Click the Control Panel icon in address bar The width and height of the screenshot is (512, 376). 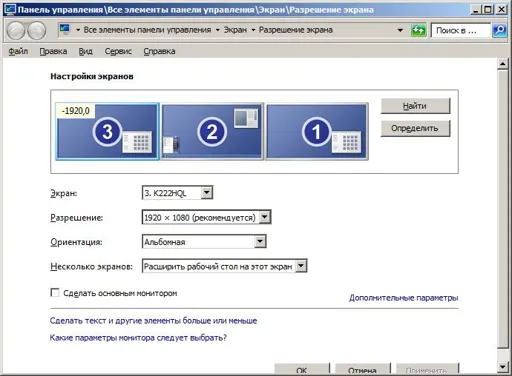click(65, 30)
